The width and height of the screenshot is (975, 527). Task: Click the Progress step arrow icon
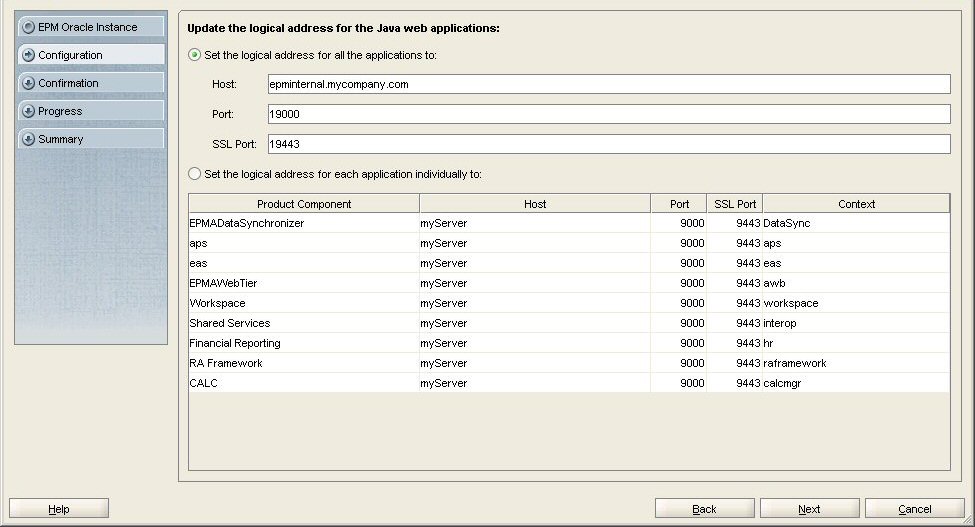(x=28, y=111)
